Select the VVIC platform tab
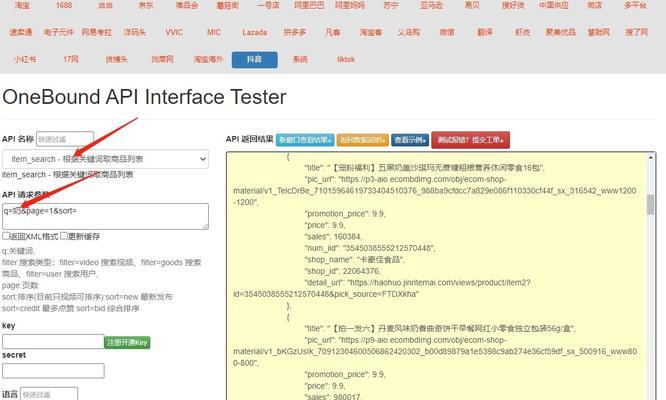This screenshot has width=666, height=400. coord(174,32)
